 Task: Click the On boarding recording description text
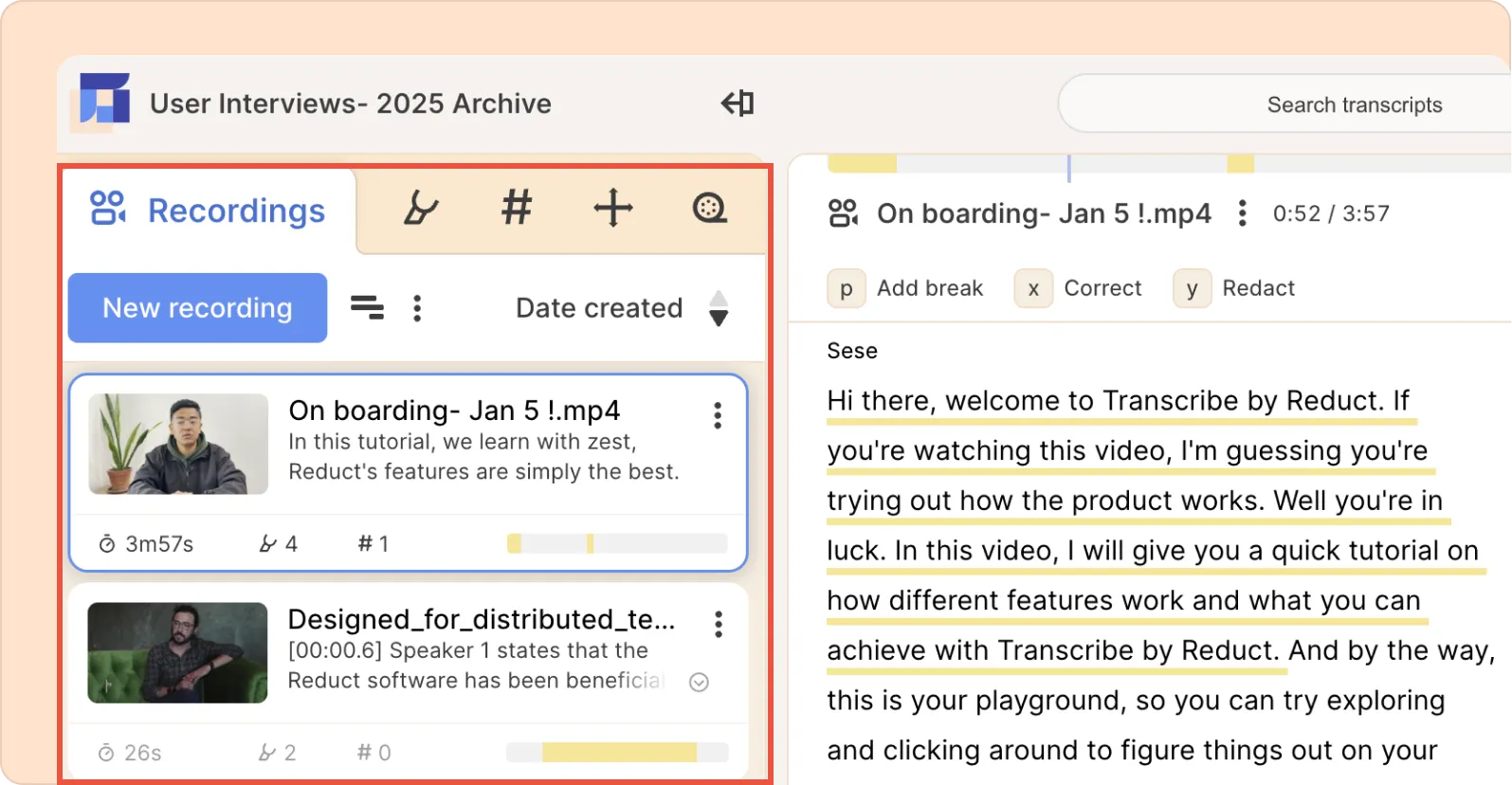(x=483, y=457)
